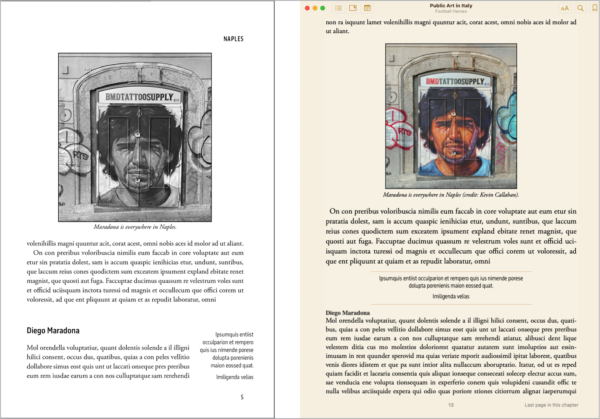Click 'Maradona is everywhere in Naples.' print caption
Screen dimensions: 600x419
[135, 227]
